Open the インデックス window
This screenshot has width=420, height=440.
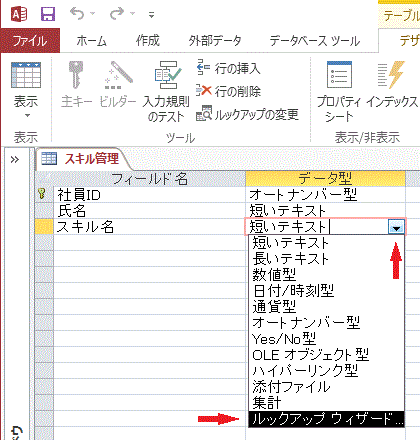pyautogui.click(x=392, y=85)
